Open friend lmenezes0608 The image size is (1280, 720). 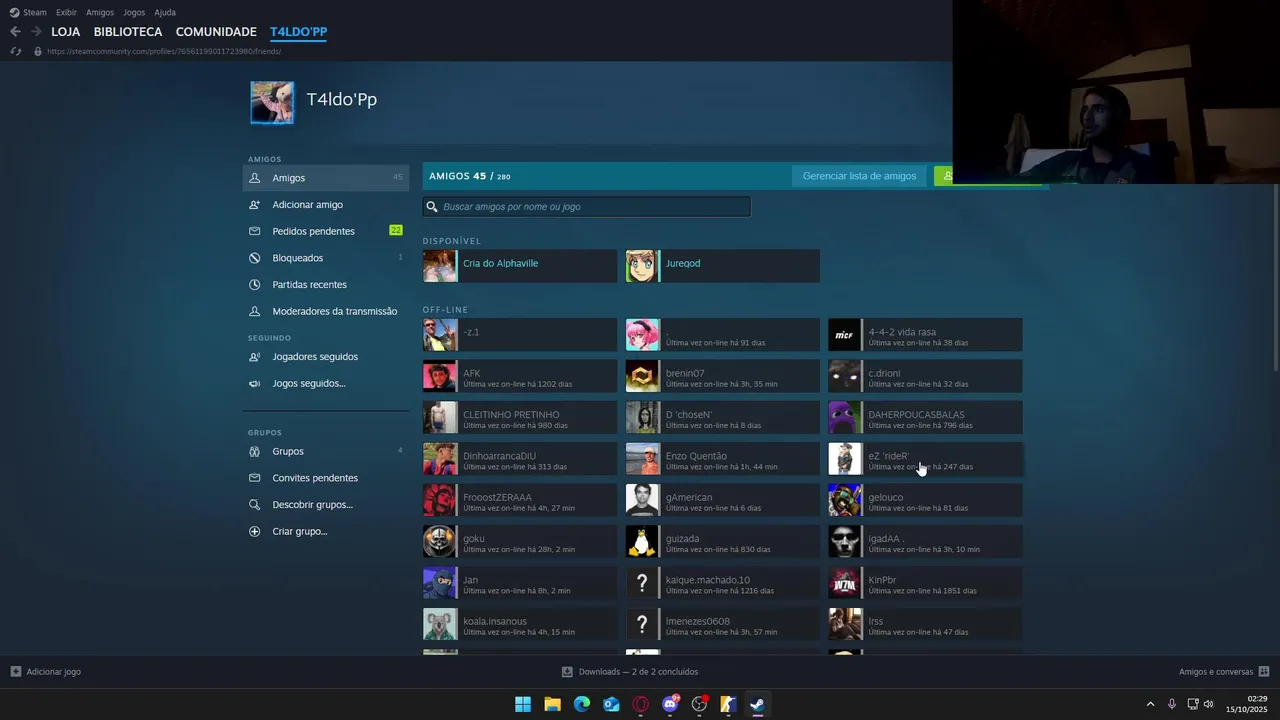point(723,624)
